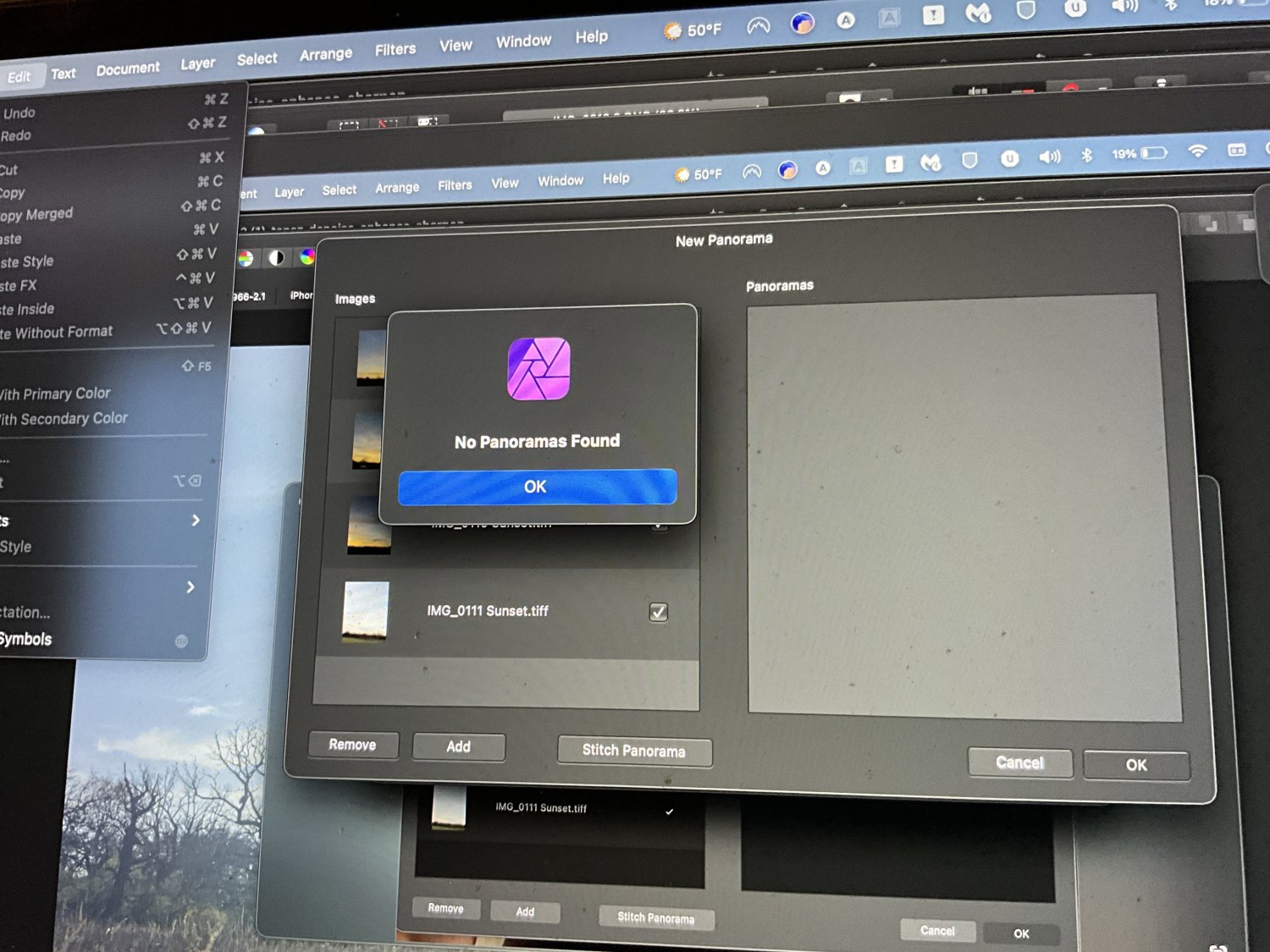This screenshot has width=1270, height=952.
Task: Open the lower submenu chevron in Edit menu
Action: [x=193, y=587]
